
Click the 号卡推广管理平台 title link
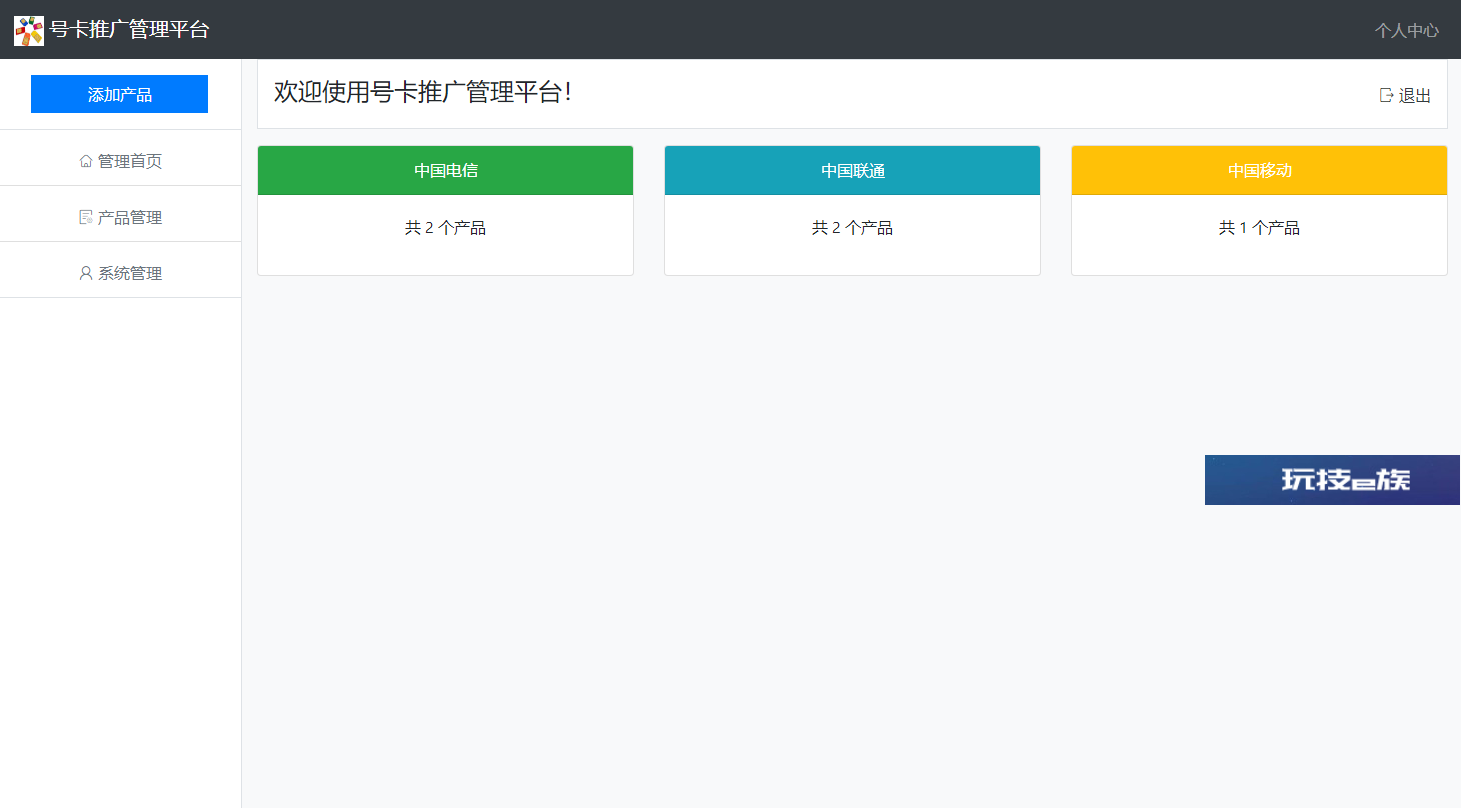click(129, 30)
